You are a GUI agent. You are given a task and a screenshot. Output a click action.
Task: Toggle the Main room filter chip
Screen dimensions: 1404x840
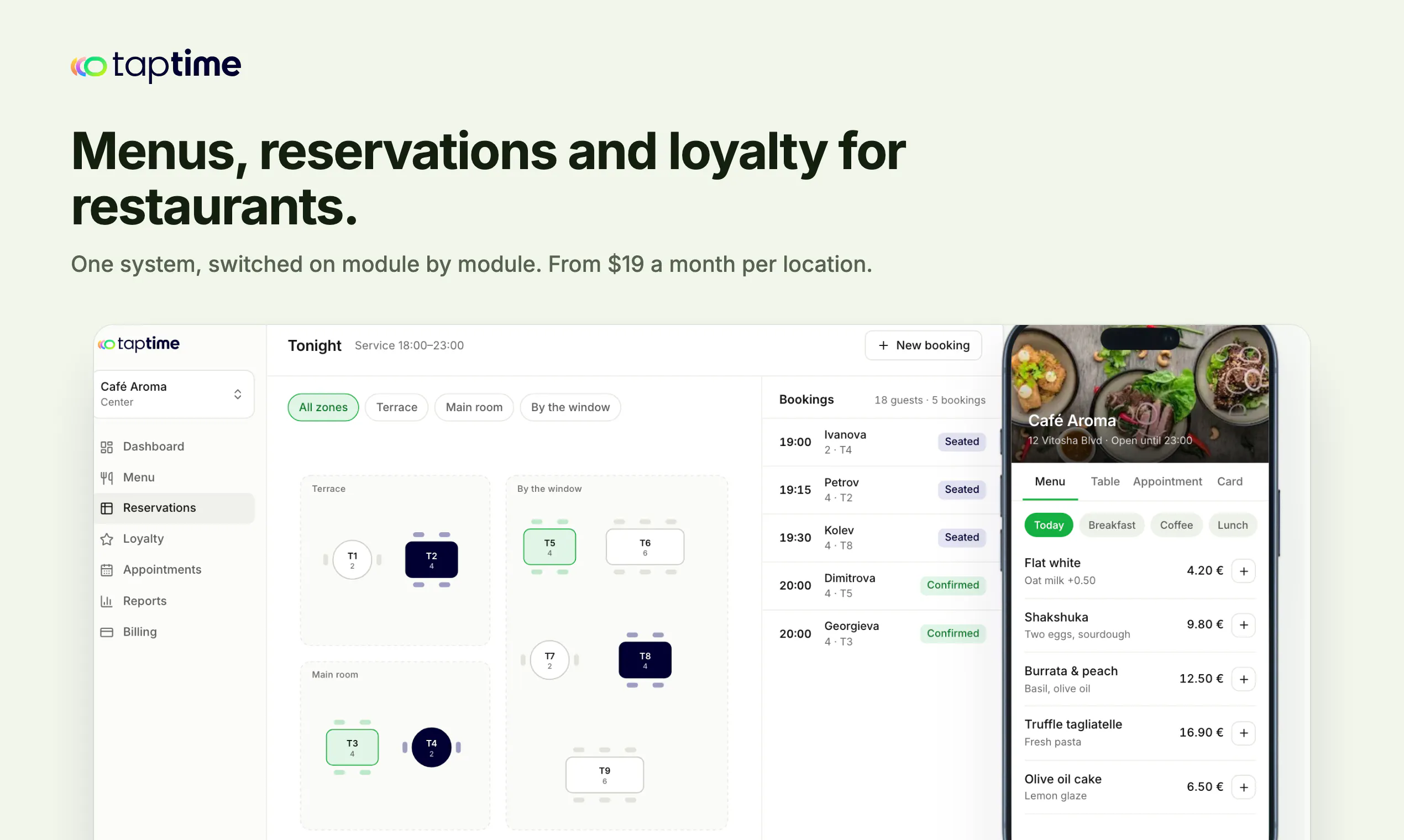point(474,407)
